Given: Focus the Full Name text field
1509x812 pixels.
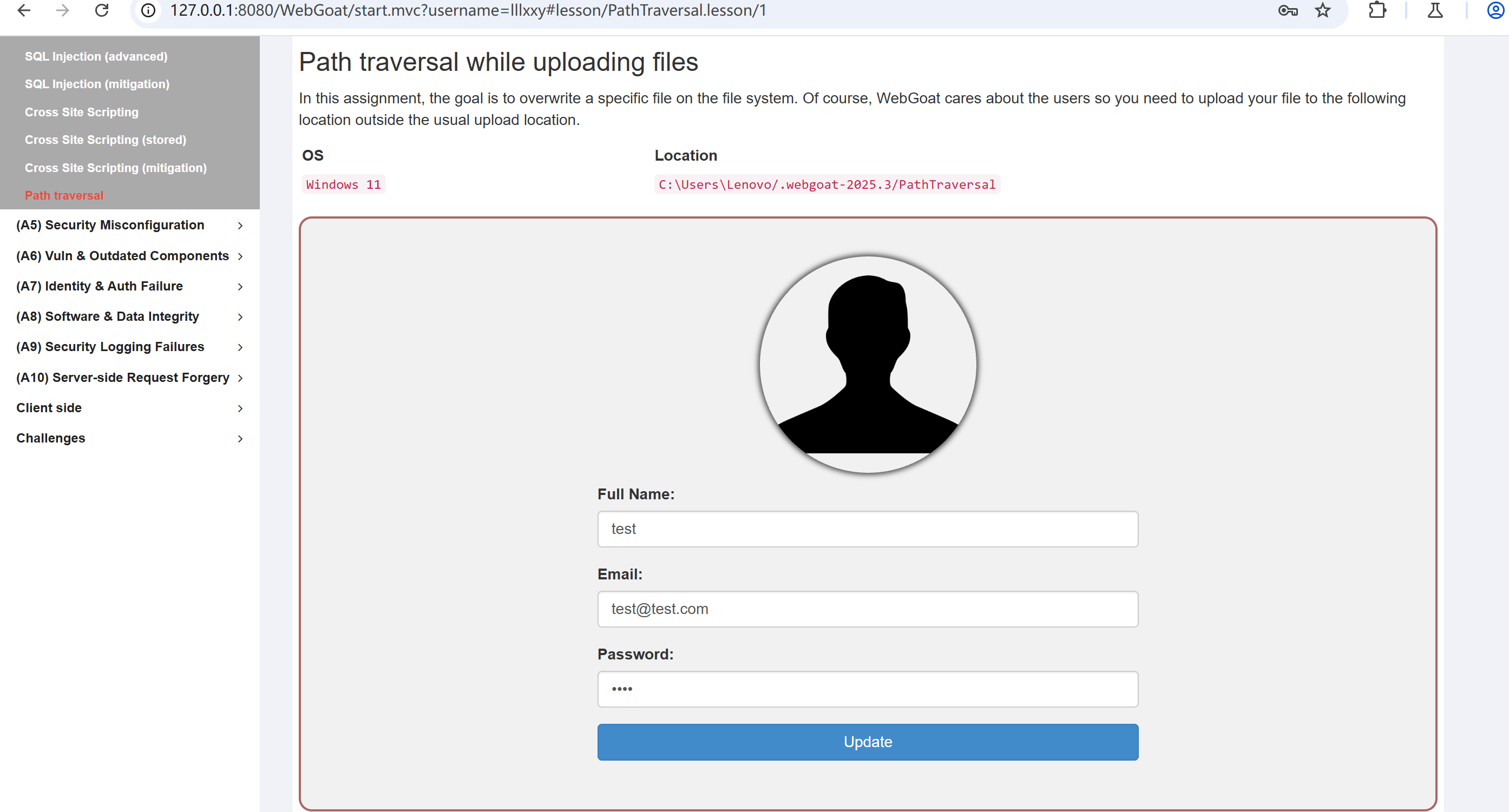Looking at the screenshot, I should (868, 529).
